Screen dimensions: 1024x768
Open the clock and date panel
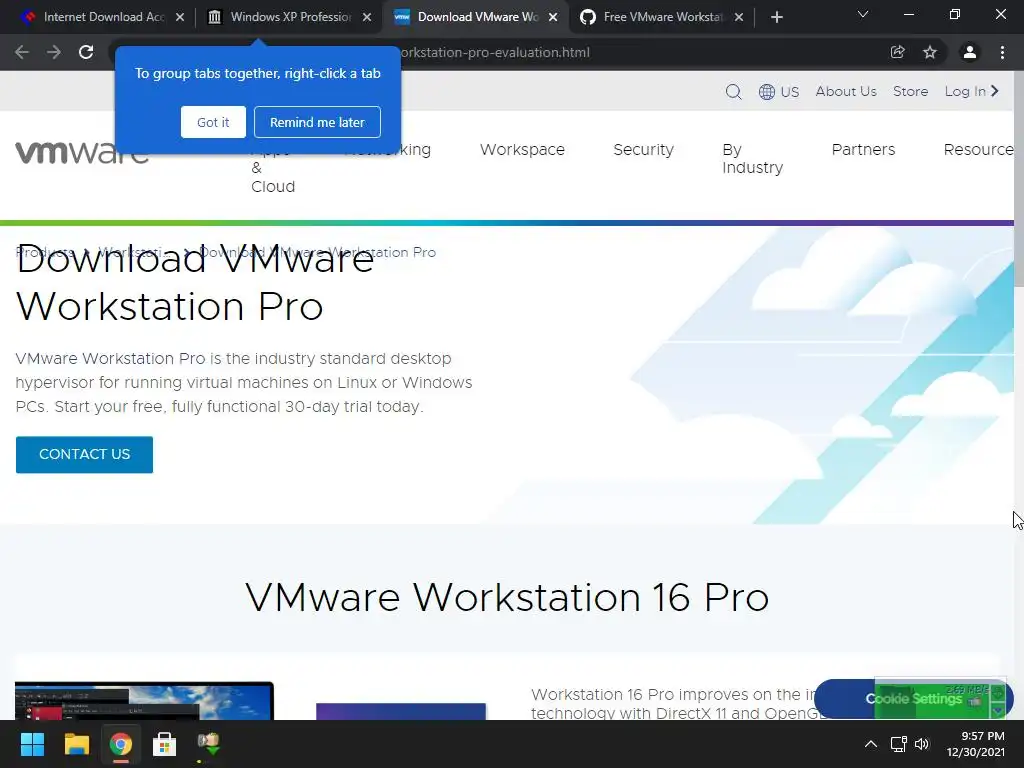click(976, 744)
